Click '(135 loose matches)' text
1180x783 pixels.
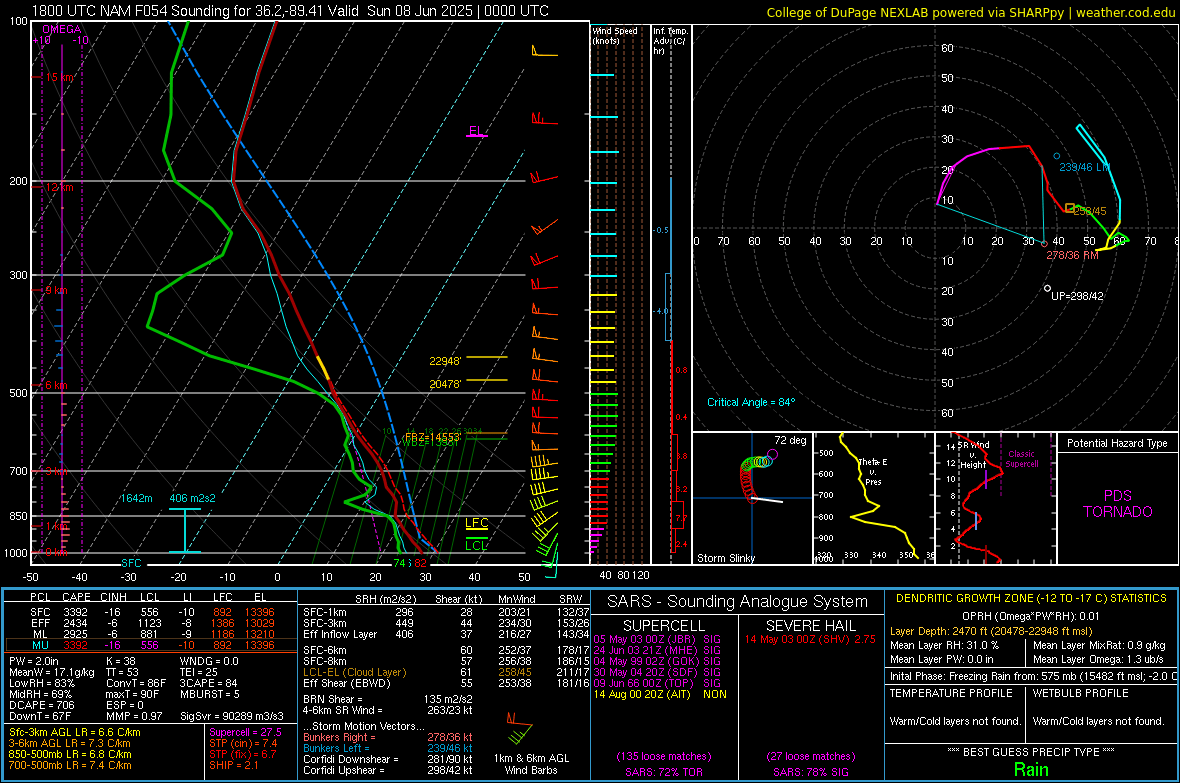pos(664,756)
